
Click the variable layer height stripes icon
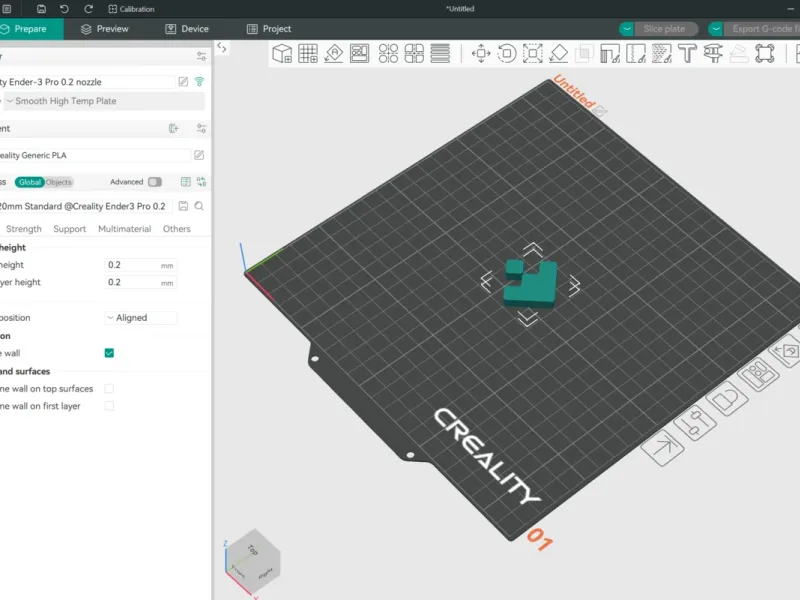click(440, 53)
